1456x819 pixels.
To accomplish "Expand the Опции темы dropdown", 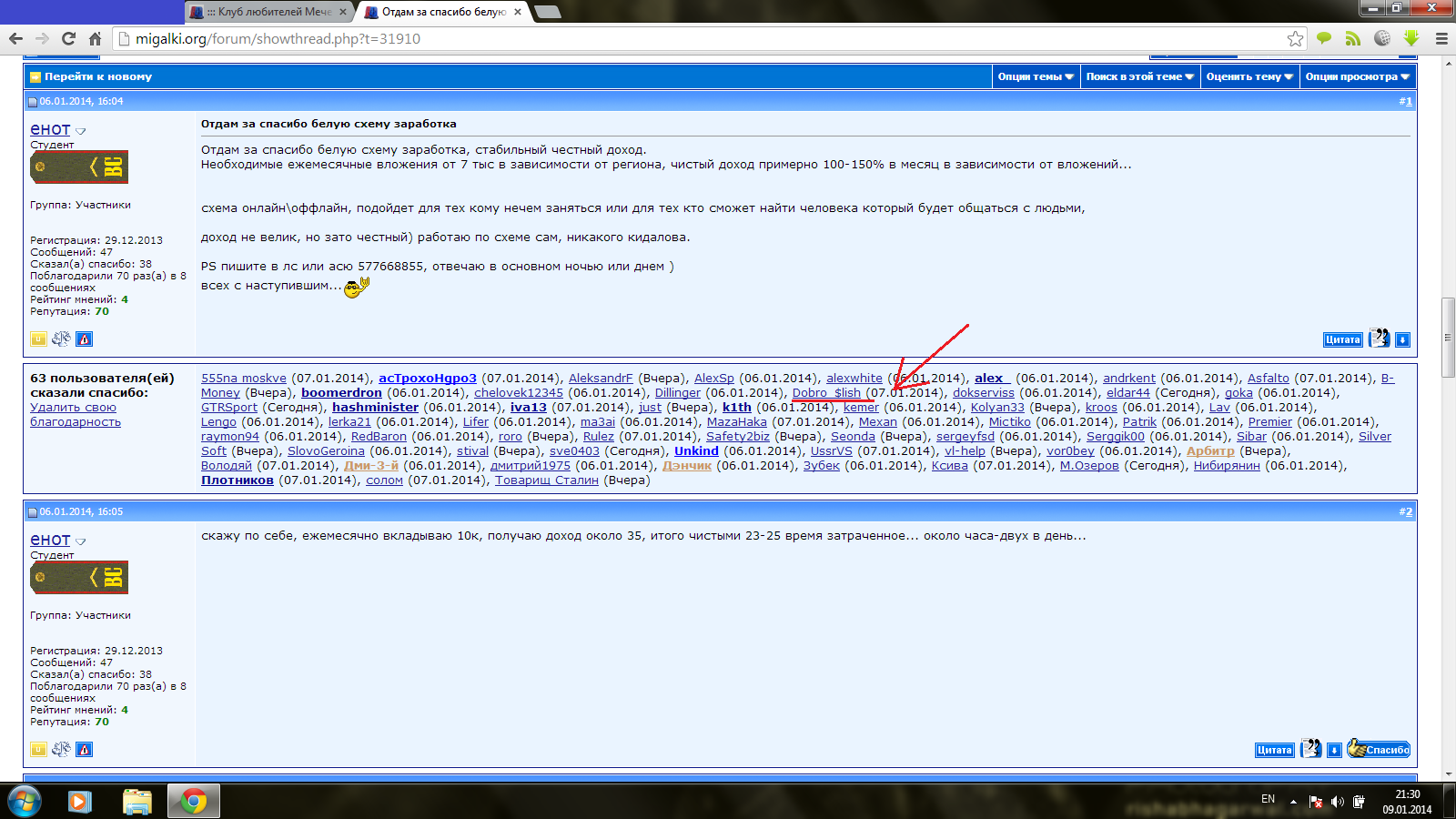I will 1036,76.
